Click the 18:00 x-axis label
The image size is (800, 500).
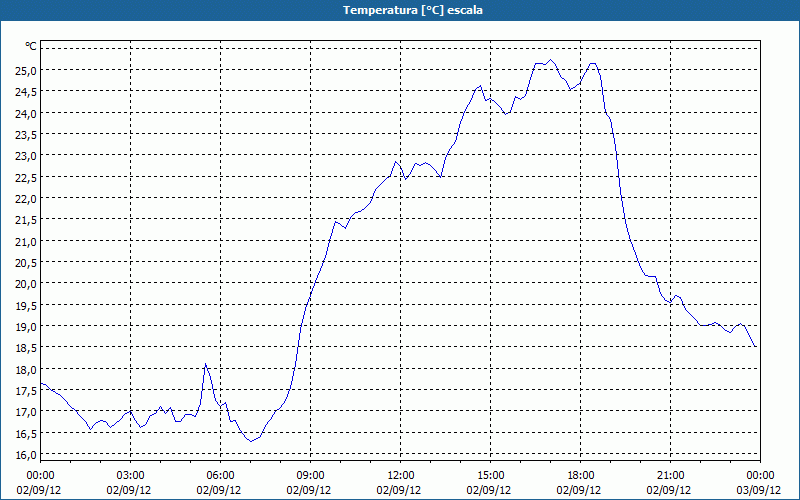580,476
